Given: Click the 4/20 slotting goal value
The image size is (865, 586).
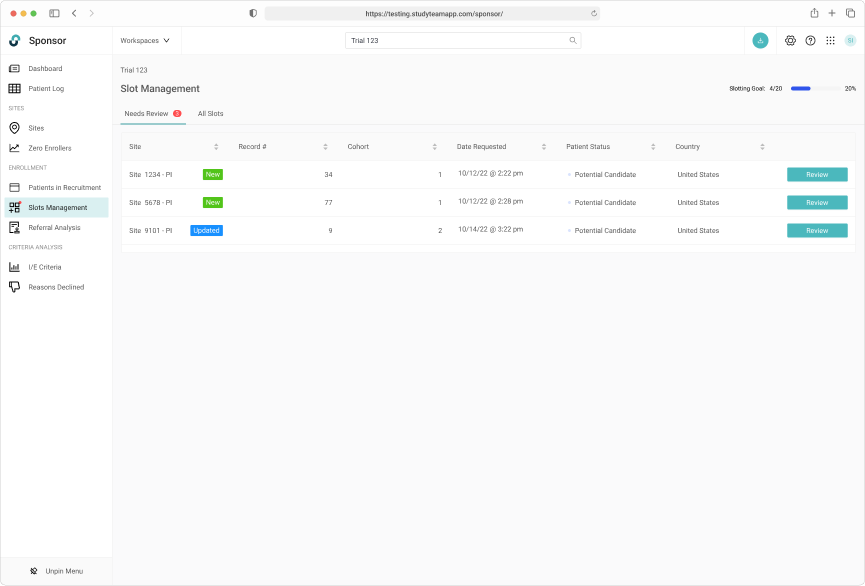Looking at the screenshot, I should [776, 88].
